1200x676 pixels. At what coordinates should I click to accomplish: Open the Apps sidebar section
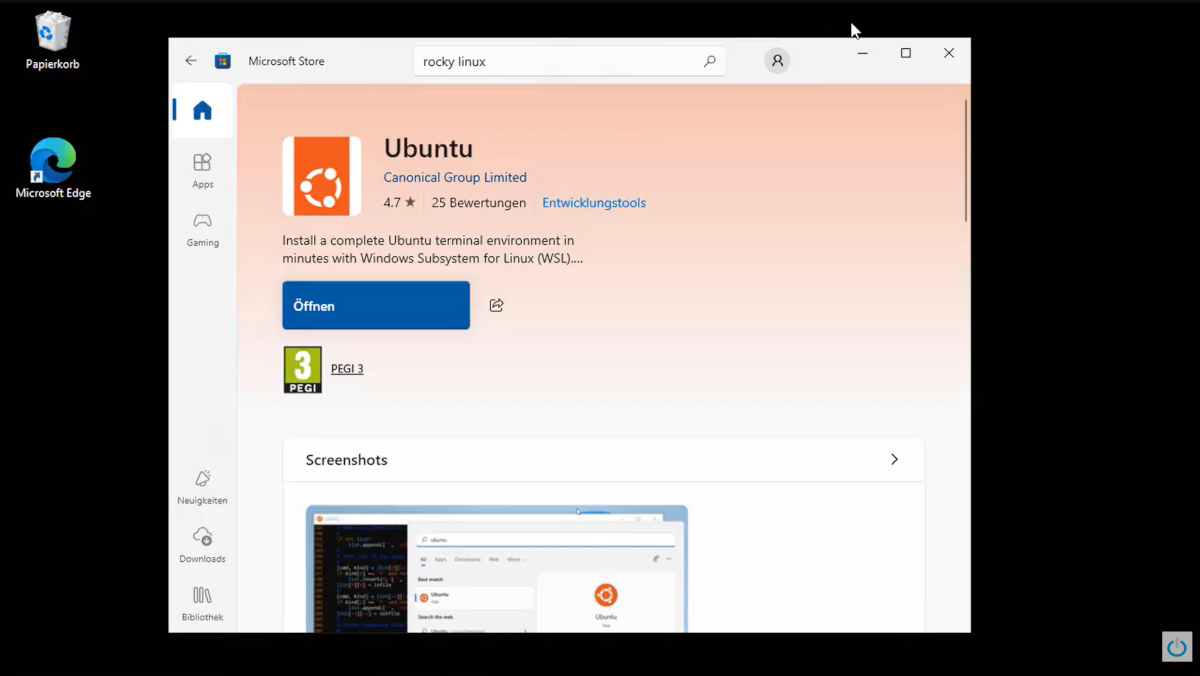tap(202, 170)
